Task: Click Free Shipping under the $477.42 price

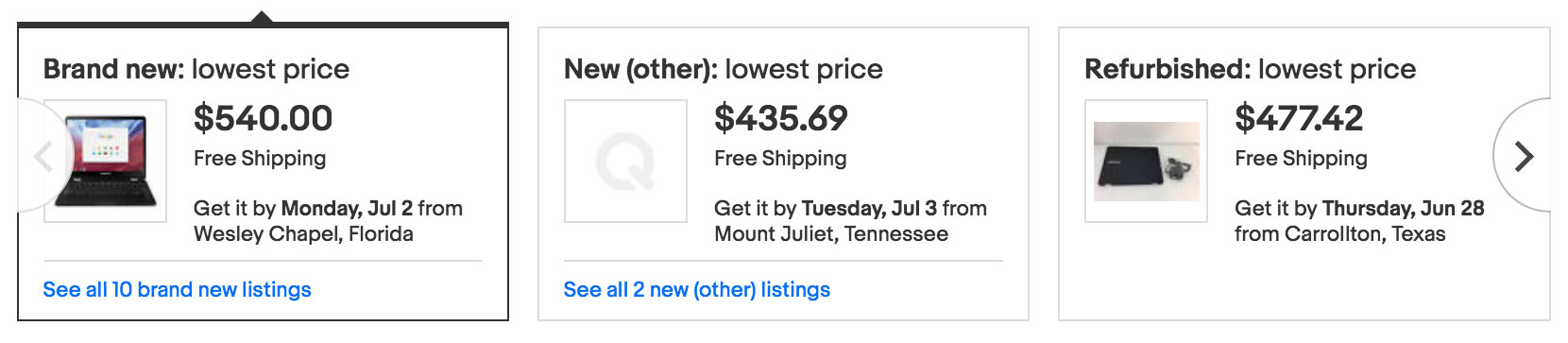Action: (1301, 159)
